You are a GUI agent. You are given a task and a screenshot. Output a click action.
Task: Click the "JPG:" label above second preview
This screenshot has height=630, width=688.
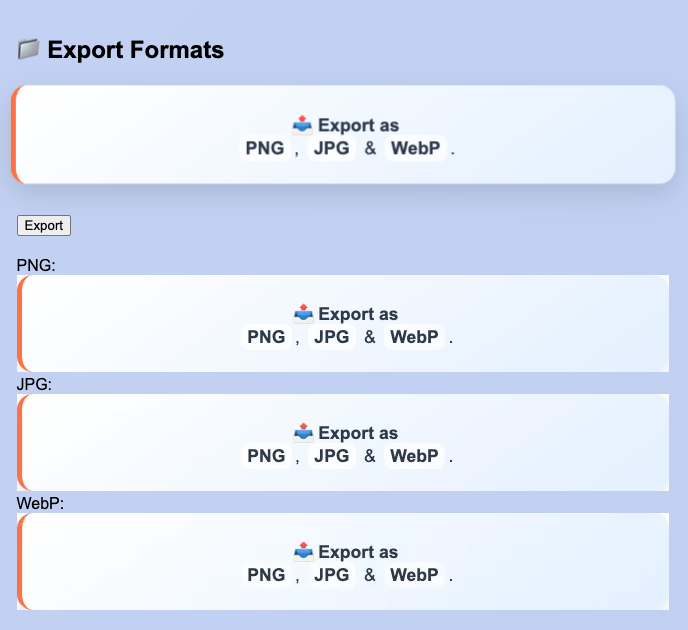click(x=34, y=384)
